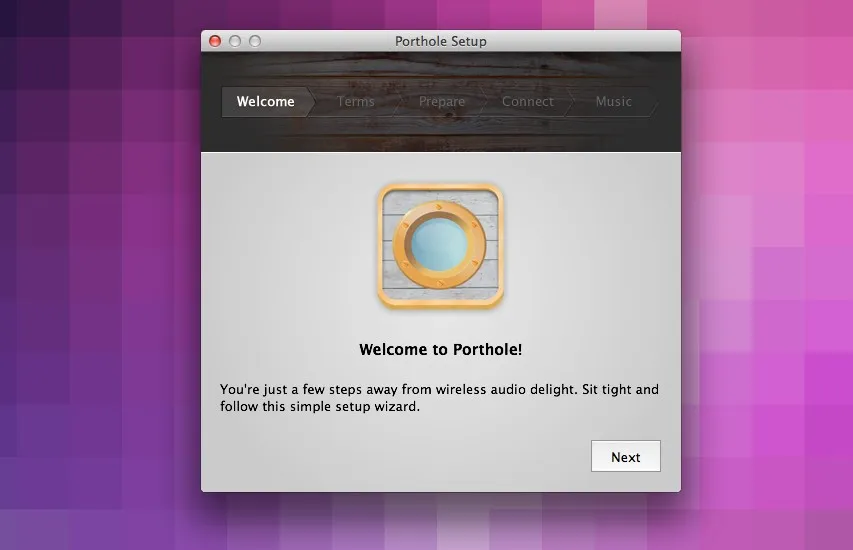
Task: Click the Porthole app icon
Action: (441, 246)
